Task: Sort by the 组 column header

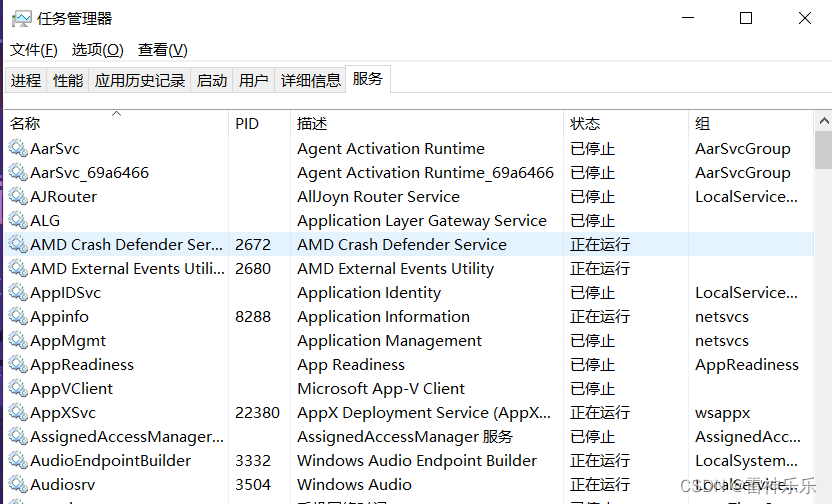Action: click(750, 123)
